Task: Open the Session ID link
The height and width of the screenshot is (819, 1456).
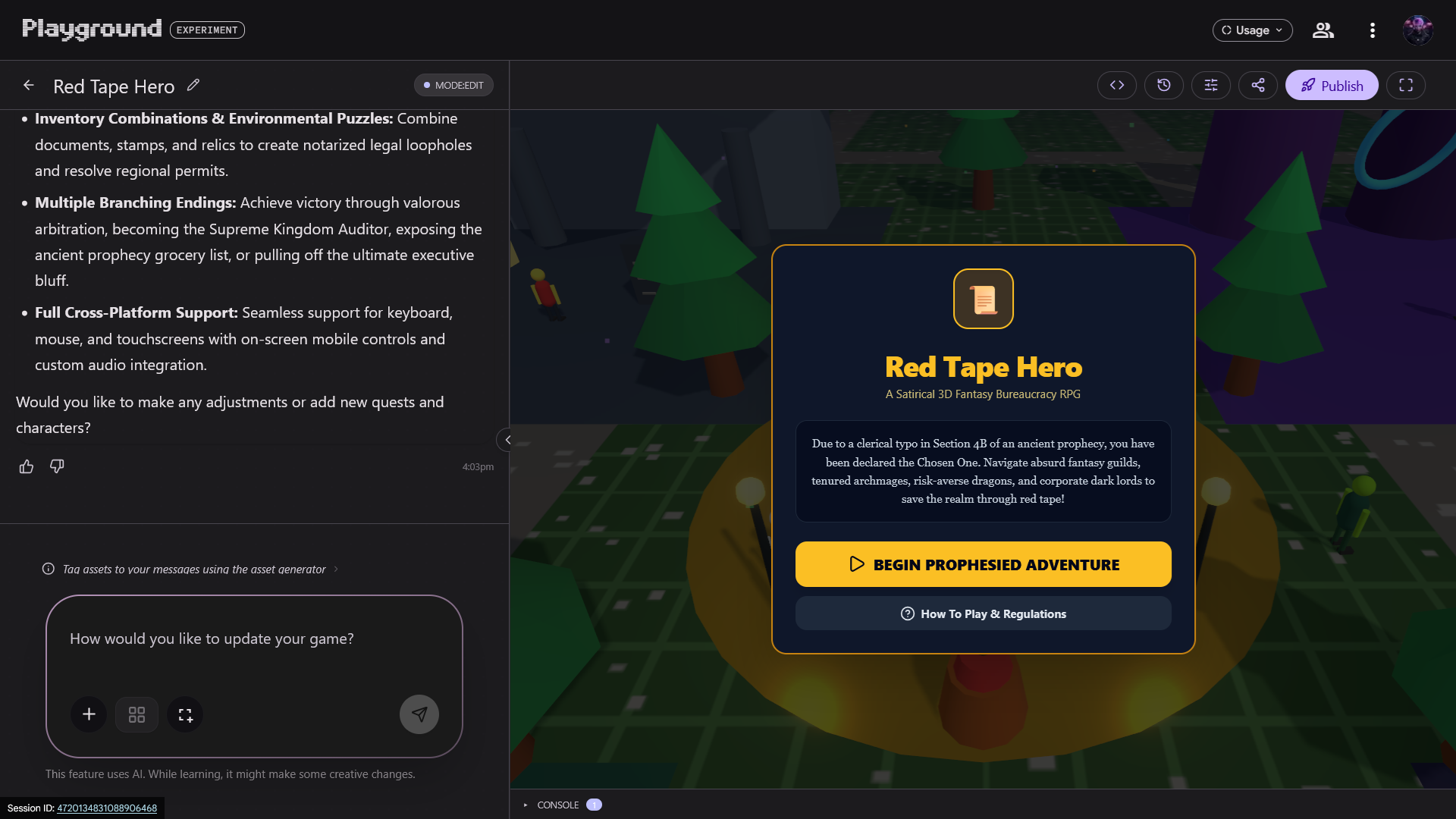Action: [x=107, y=808]
